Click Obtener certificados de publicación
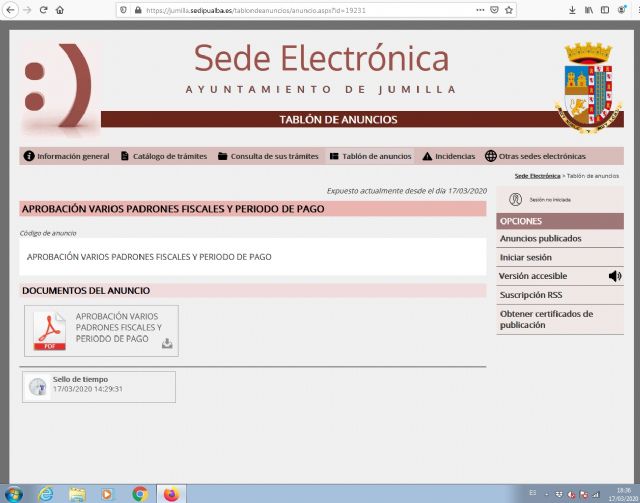 tap(546, 319)
